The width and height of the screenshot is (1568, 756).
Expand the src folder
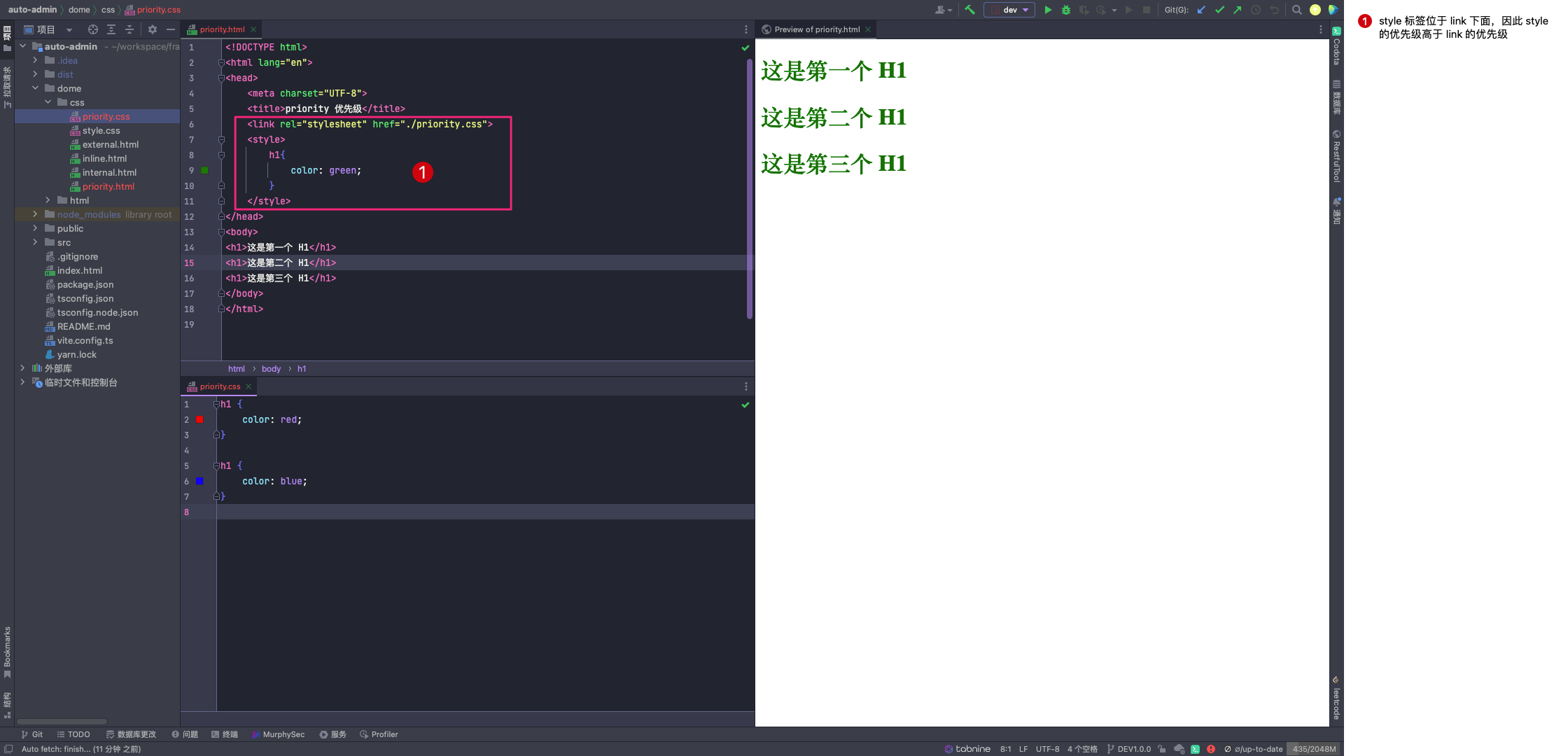35,242
